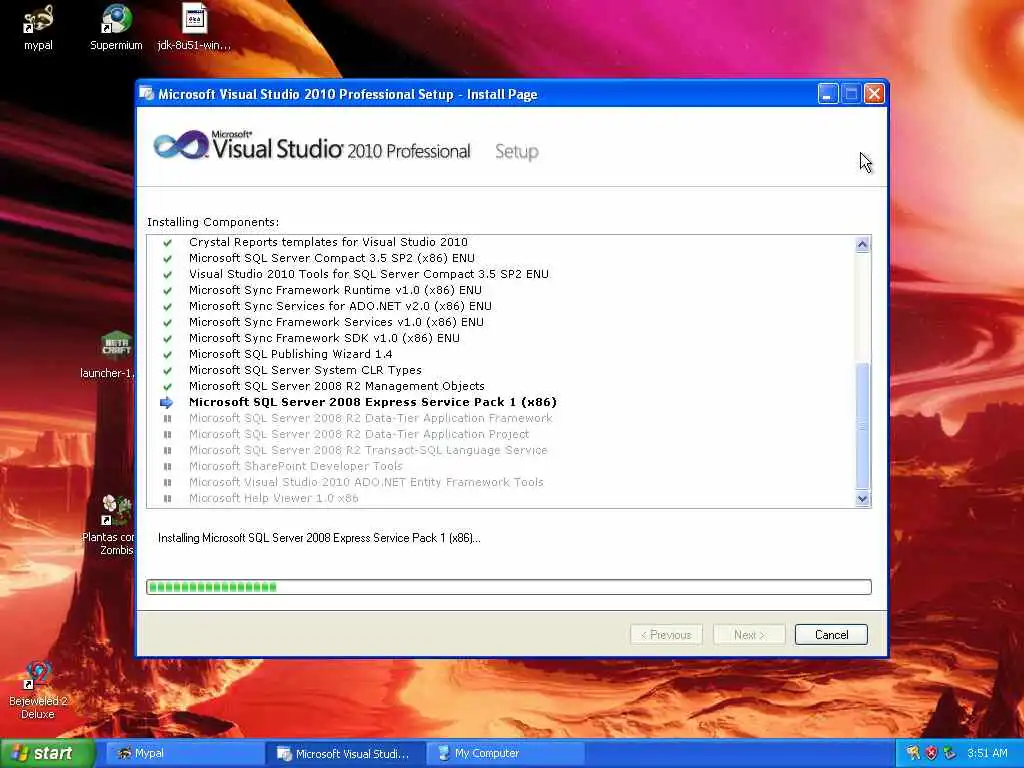The height and width of the screenshot is (768, 1024).
Task: Minimize the Visual Studio setup window
Action: (827, 94)
